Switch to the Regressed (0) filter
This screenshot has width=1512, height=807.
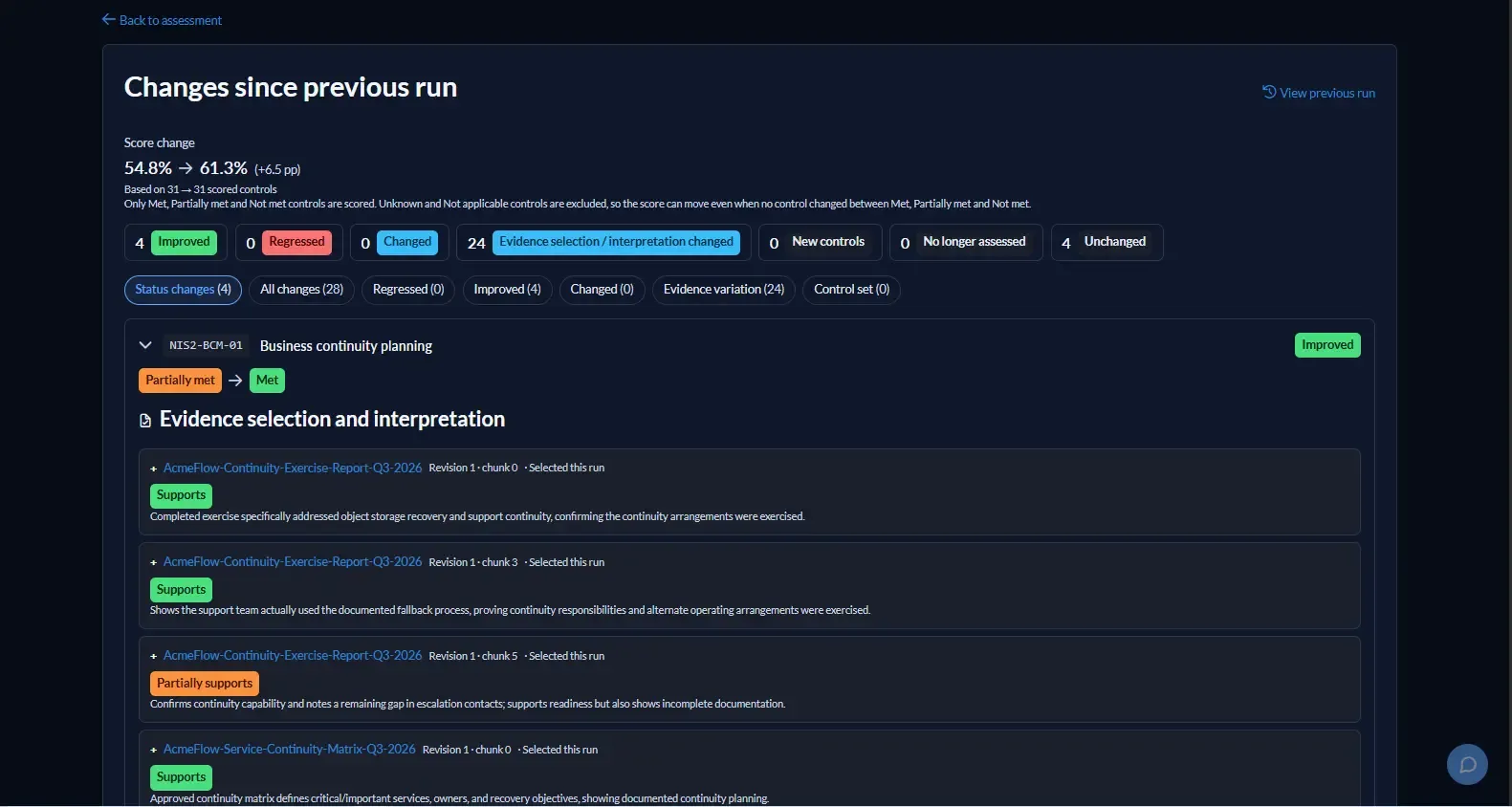[408, 290]
